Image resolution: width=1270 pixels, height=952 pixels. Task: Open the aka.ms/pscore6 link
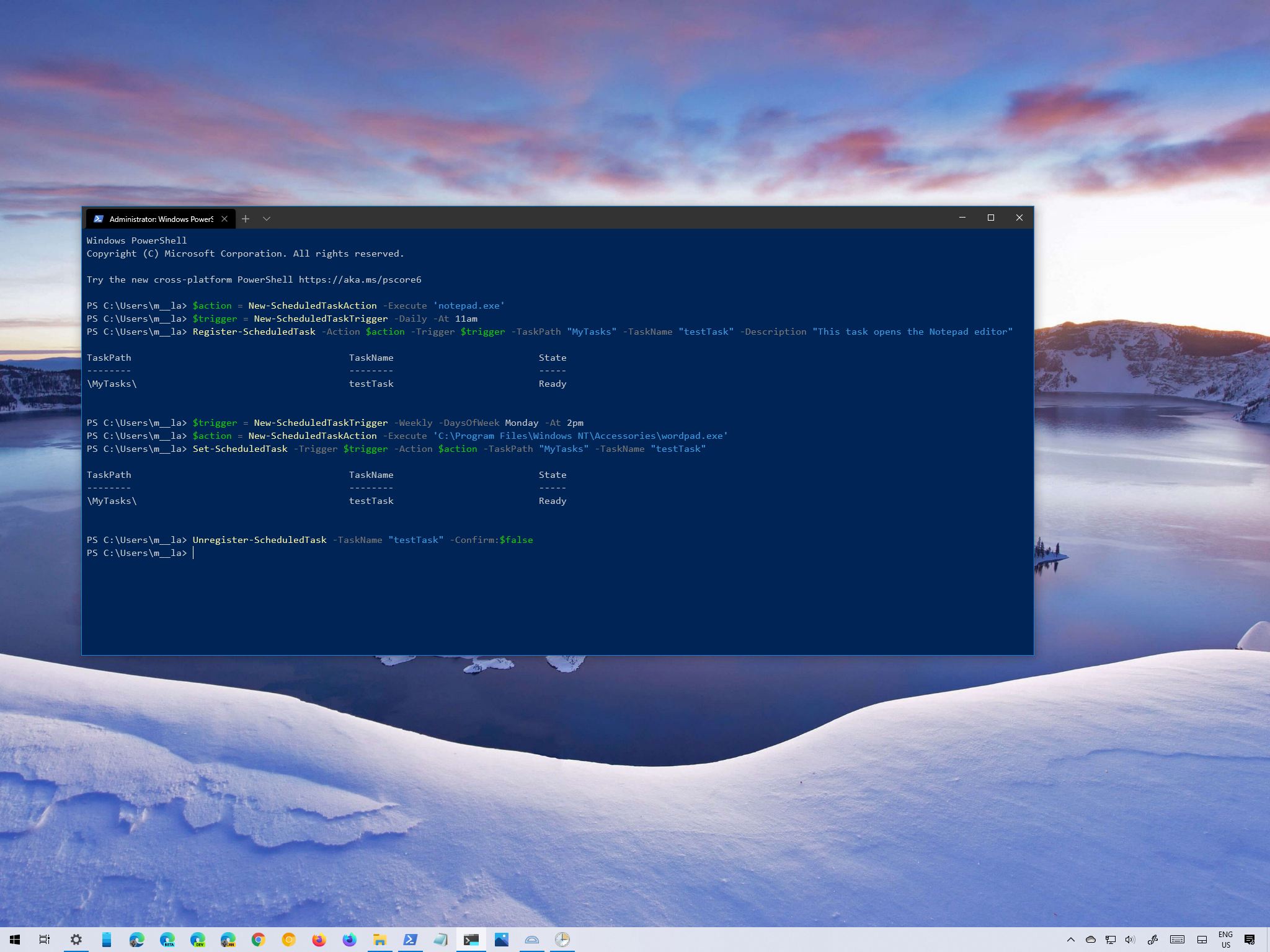tap(360, 280)
